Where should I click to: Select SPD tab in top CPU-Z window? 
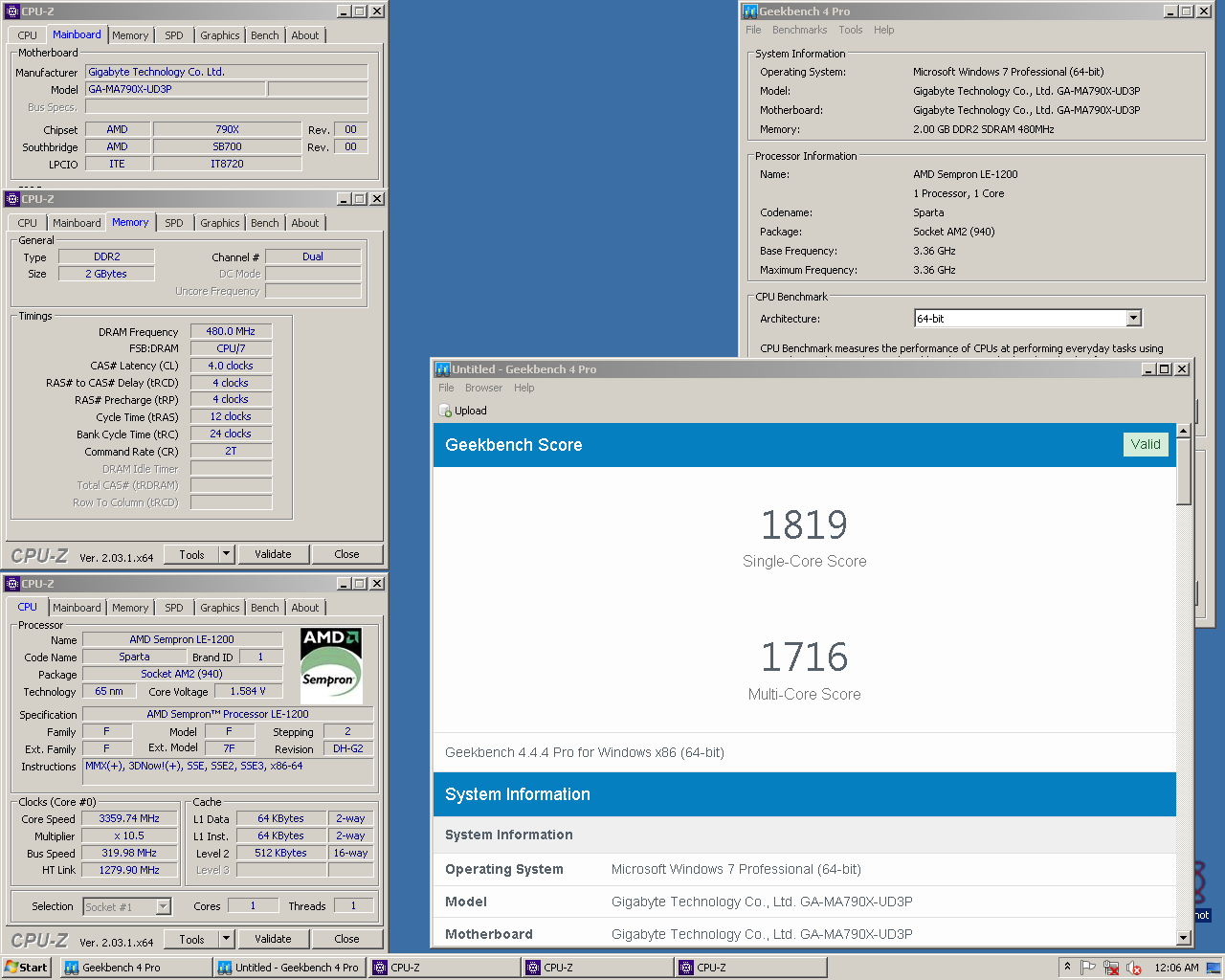173,35
